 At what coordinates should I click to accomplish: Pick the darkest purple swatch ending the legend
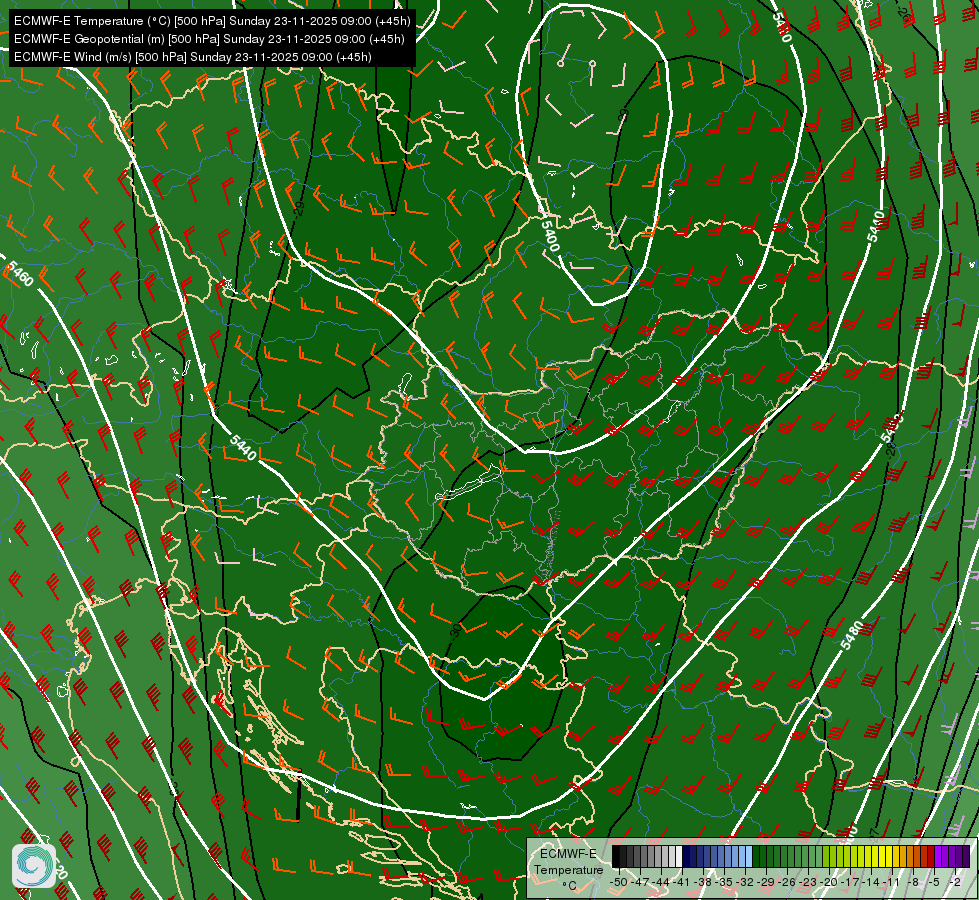(966, 856)
